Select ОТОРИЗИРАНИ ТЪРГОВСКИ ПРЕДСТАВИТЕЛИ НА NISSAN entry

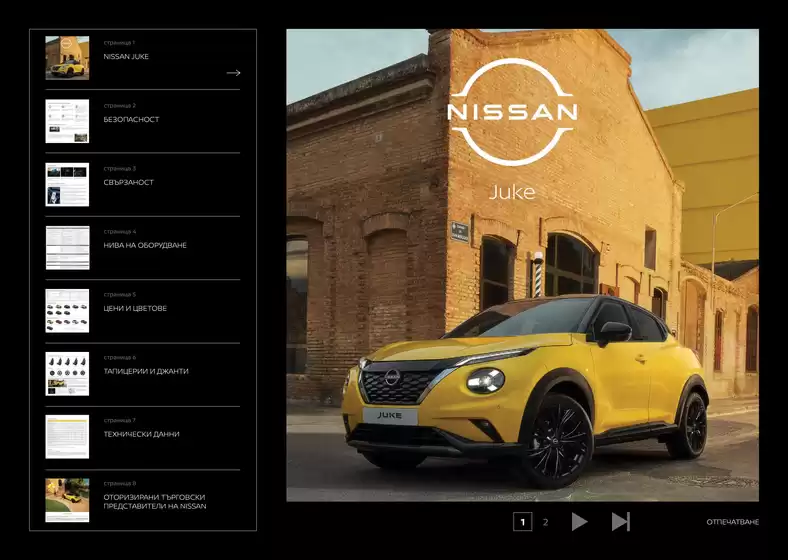155,502
